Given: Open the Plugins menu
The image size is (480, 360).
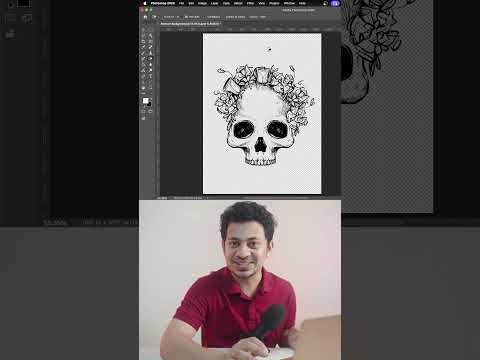Looking at the screenshot, I should 274,3.
